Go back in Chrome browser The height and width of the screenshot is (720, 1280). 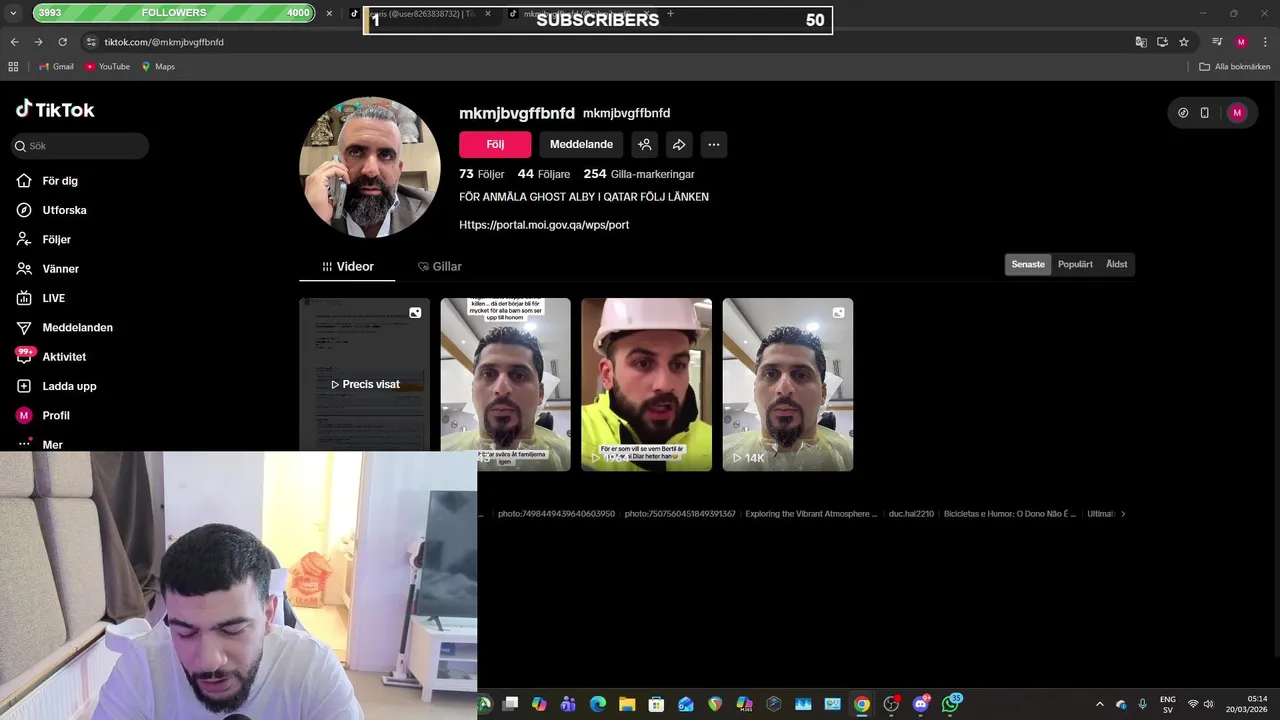click(x=14, y=42)
